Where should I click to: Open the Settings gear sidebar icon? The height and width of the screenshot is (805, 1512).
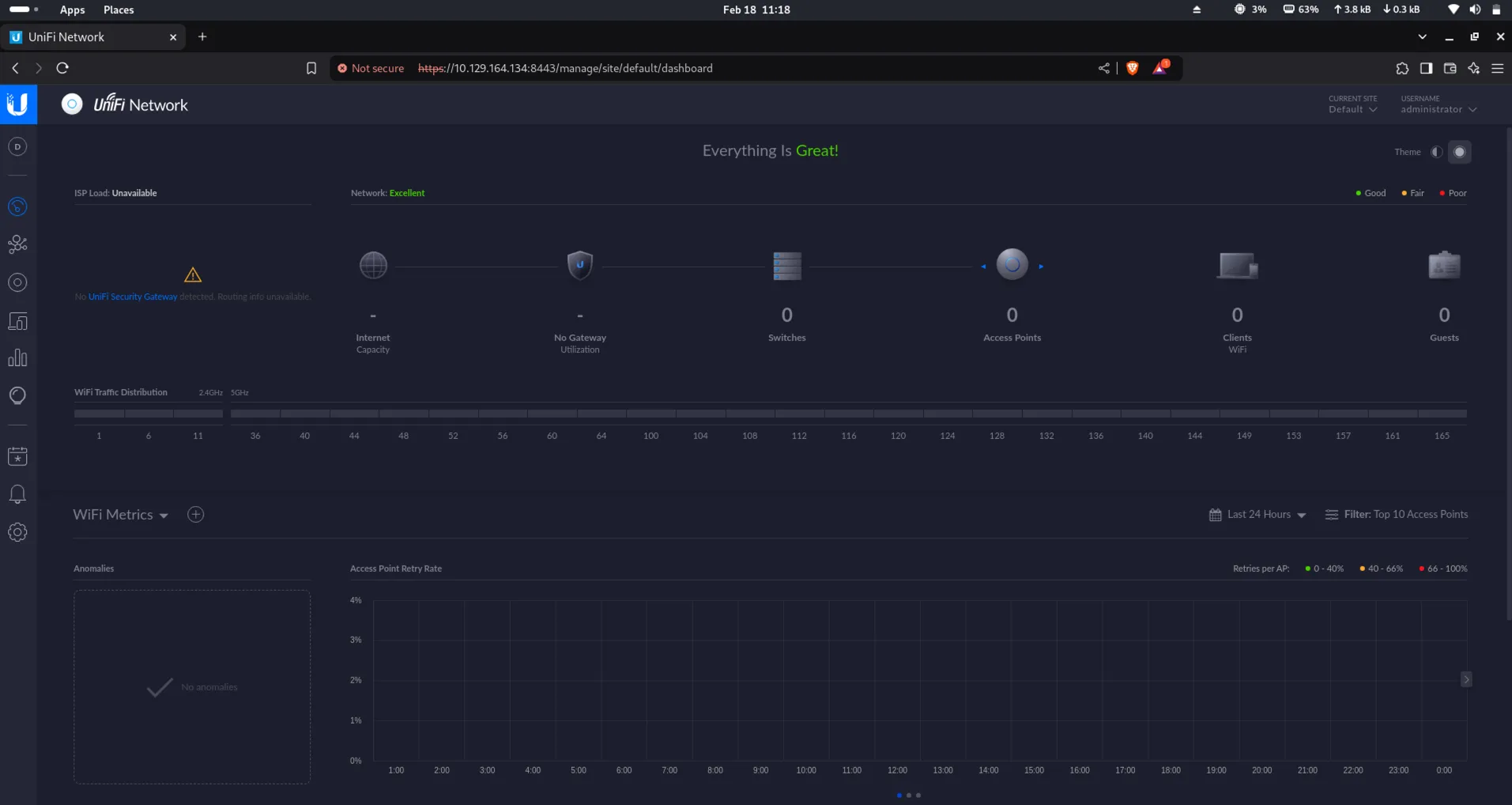click(17, 532)
